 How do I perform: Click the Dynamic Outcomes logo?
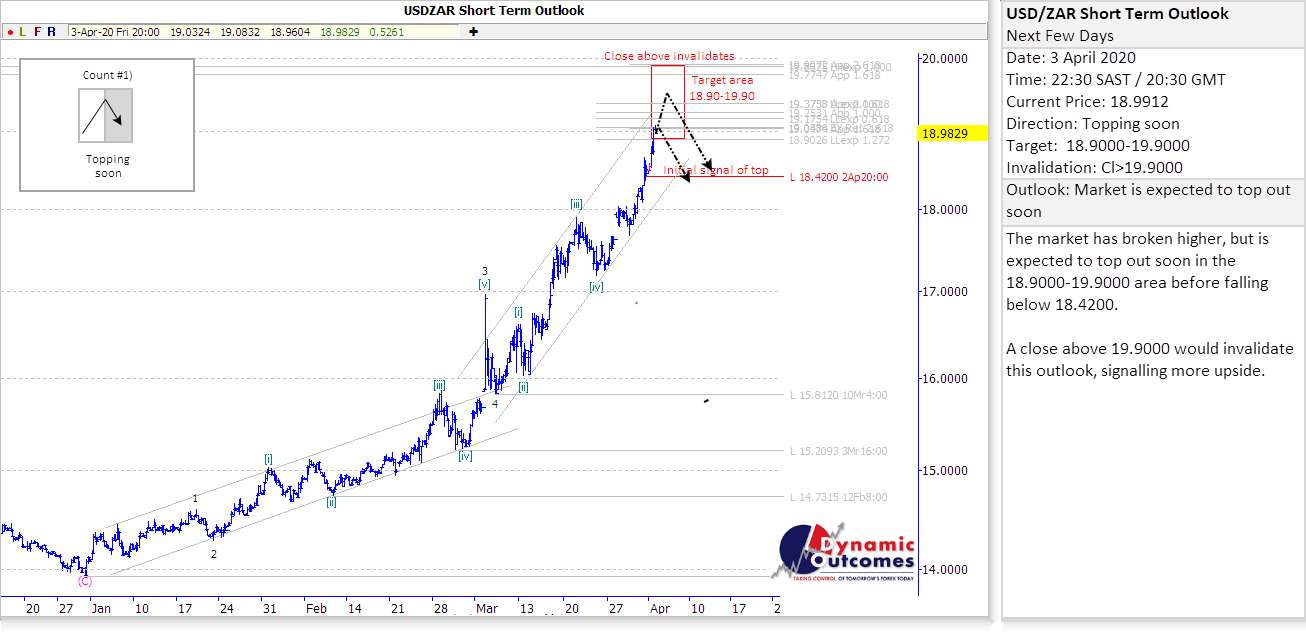[845, 553]
